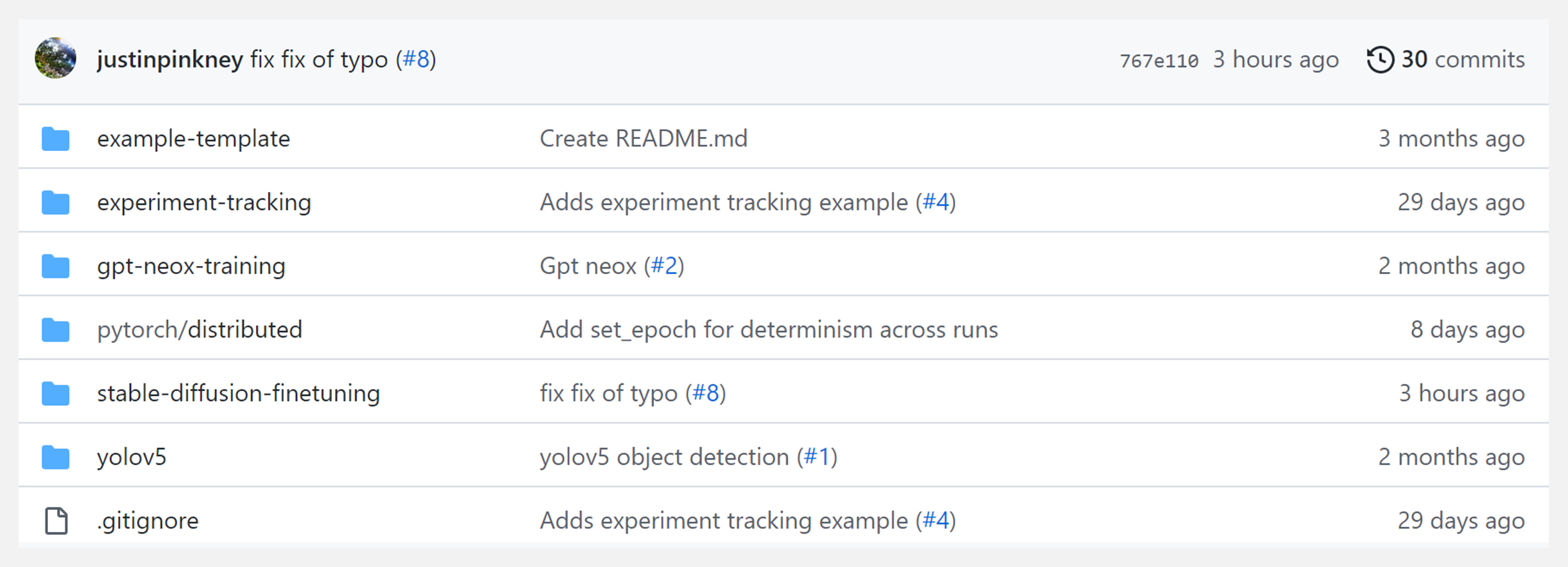Click the example-template folder icon
1568x567 pixels.
pos(56,139)
